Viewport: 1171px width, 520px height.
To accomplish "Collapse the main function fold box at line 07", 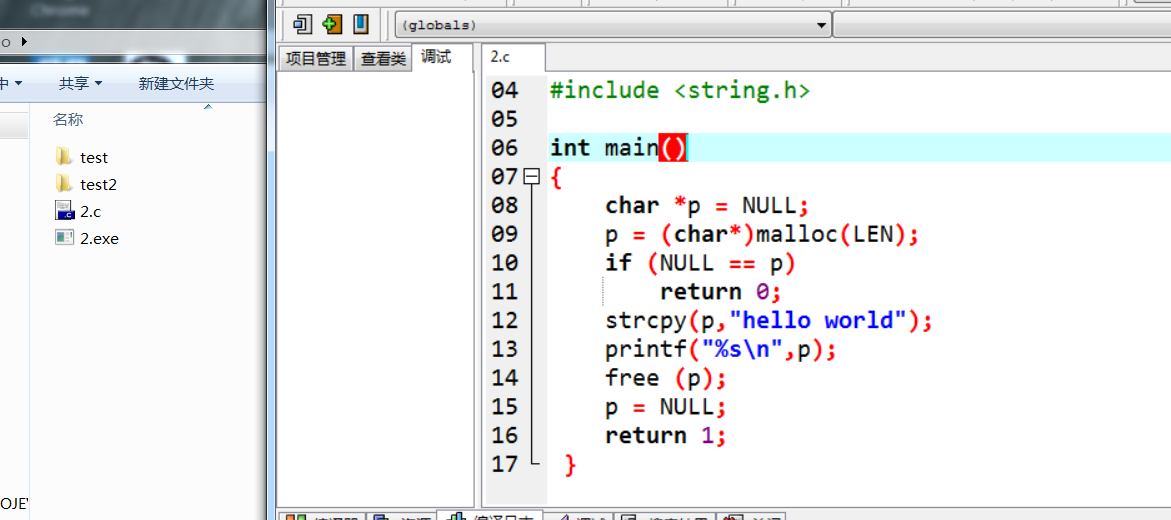I will point(531,176).
